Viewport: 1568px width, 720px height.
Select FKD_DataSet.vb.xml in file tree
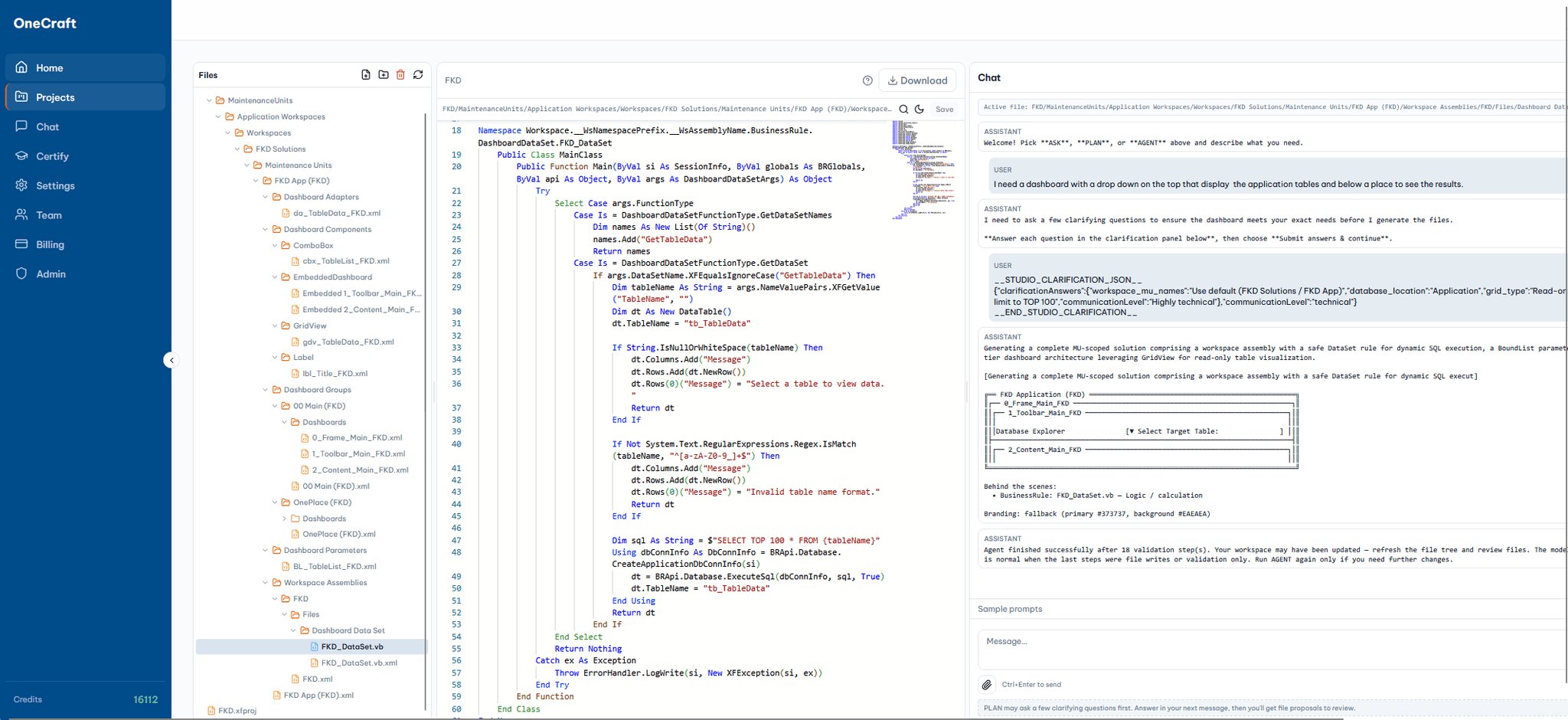(x=358, y=663)
